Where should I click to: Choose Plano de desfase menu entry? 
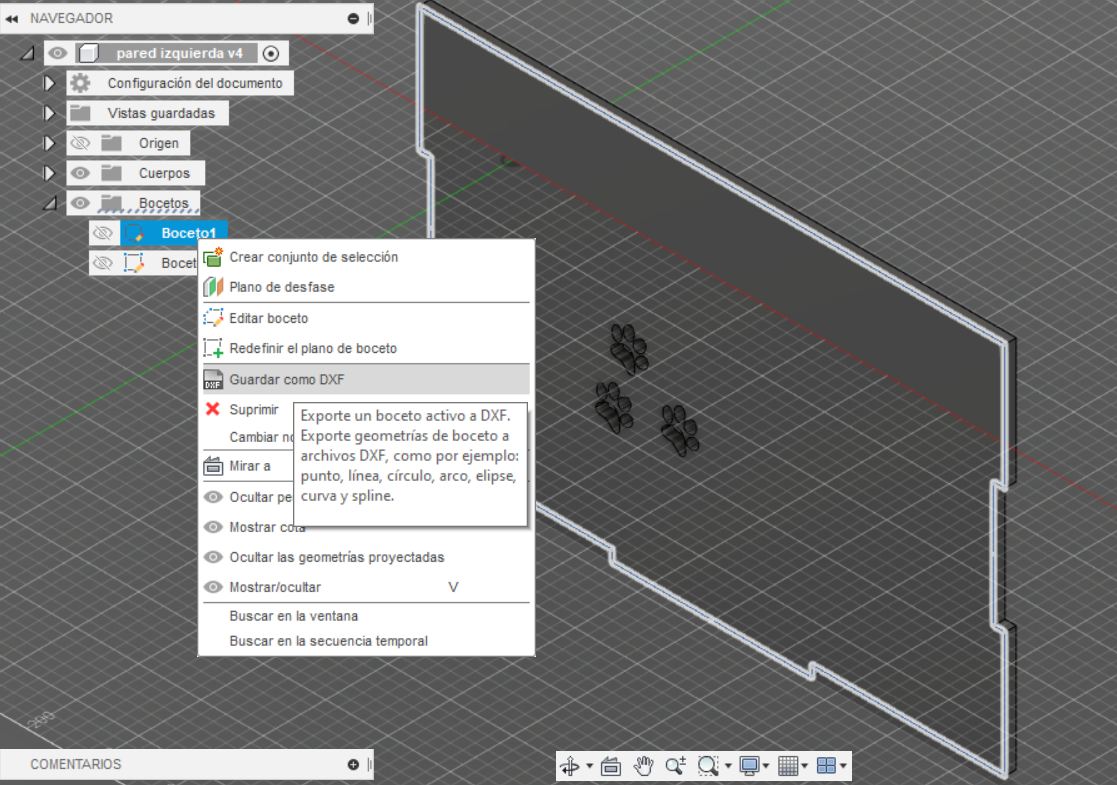pyautogui.click(x=366, y=287)
